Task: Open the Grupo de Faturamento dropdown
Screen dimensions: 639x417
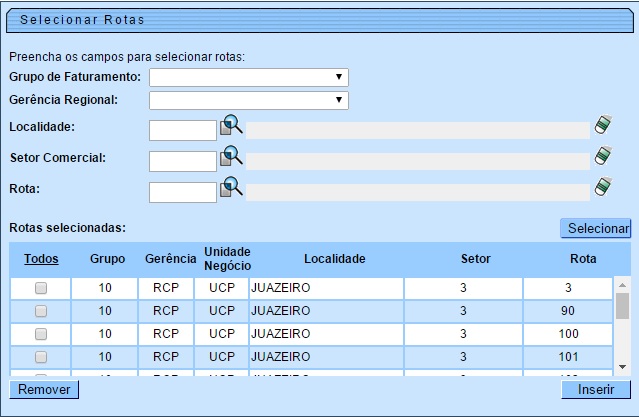Action: 248,77
